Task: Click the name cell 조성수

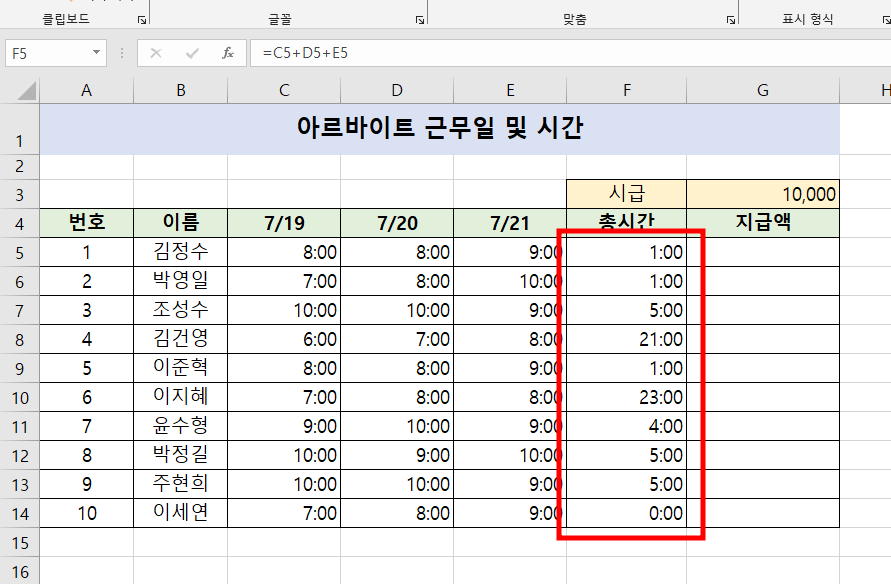Action: (x=181, y=310)
